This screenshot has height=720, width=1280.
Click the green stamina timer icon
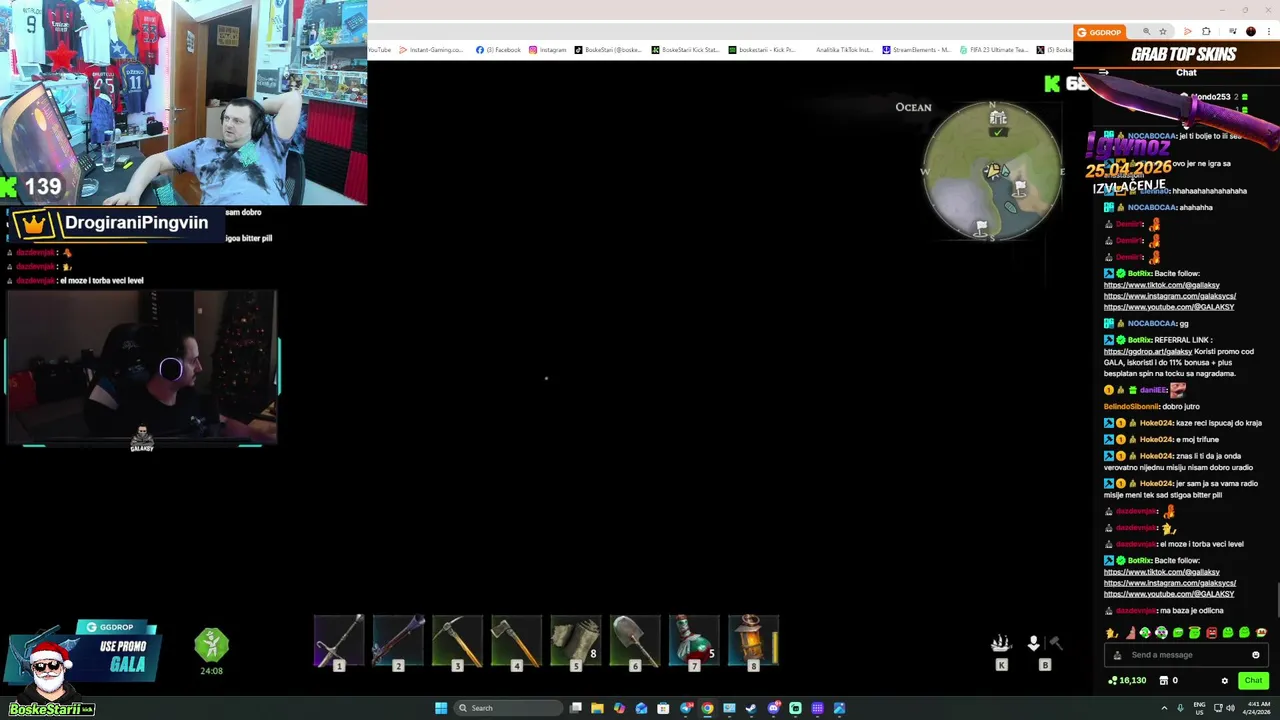(211, 646)
